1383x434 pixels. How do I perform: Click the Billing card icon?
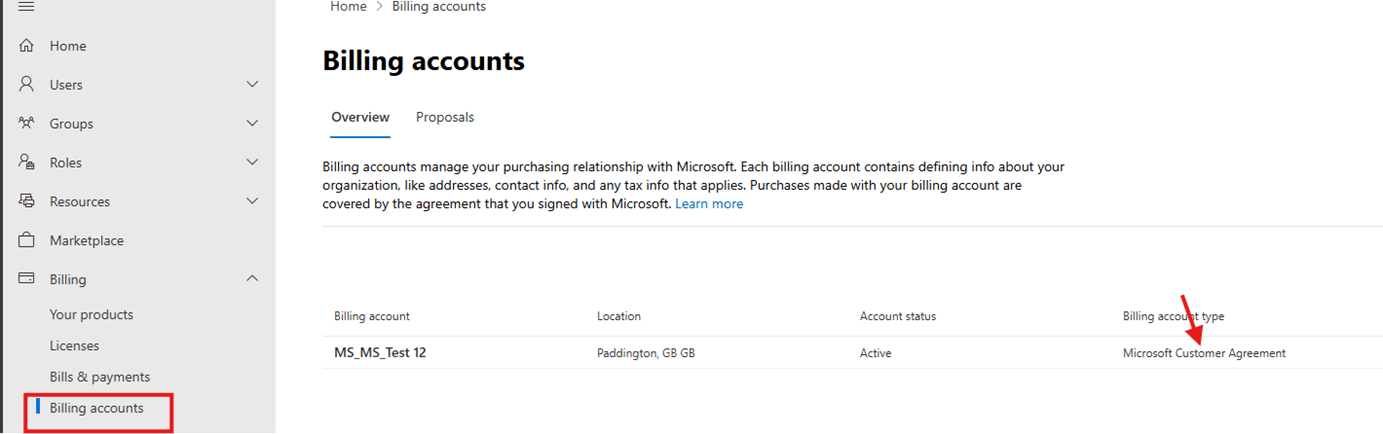(27, 280)
